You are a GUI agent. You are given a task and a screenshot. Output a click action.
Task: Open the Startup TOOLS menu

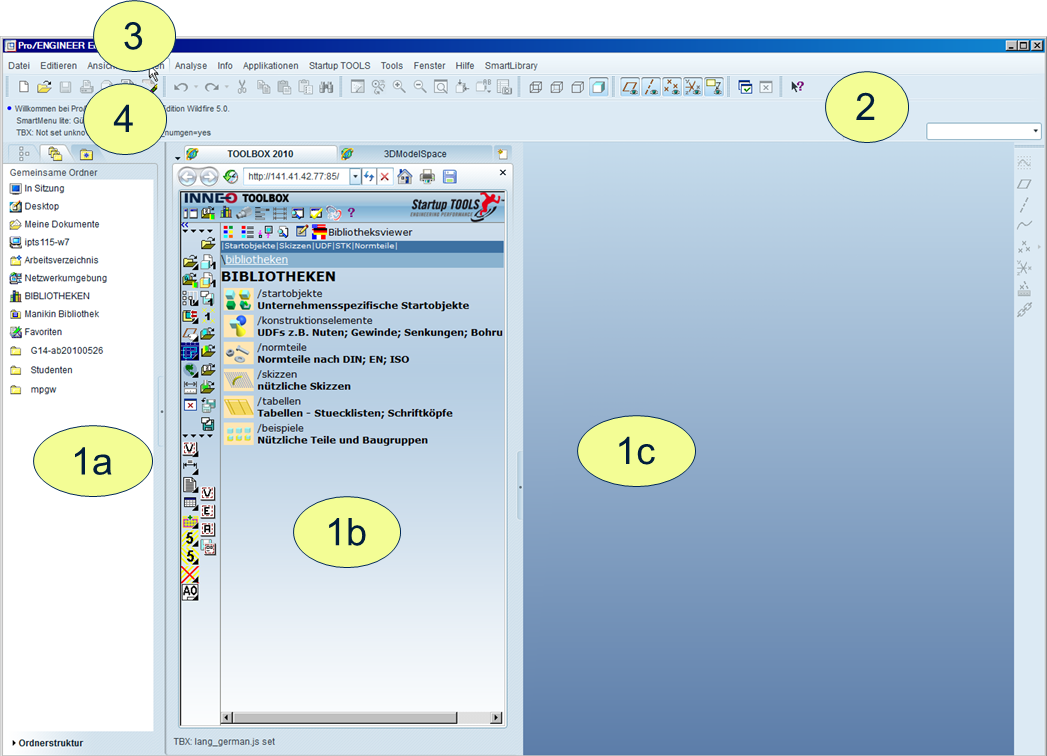click(x=339, y=65)
